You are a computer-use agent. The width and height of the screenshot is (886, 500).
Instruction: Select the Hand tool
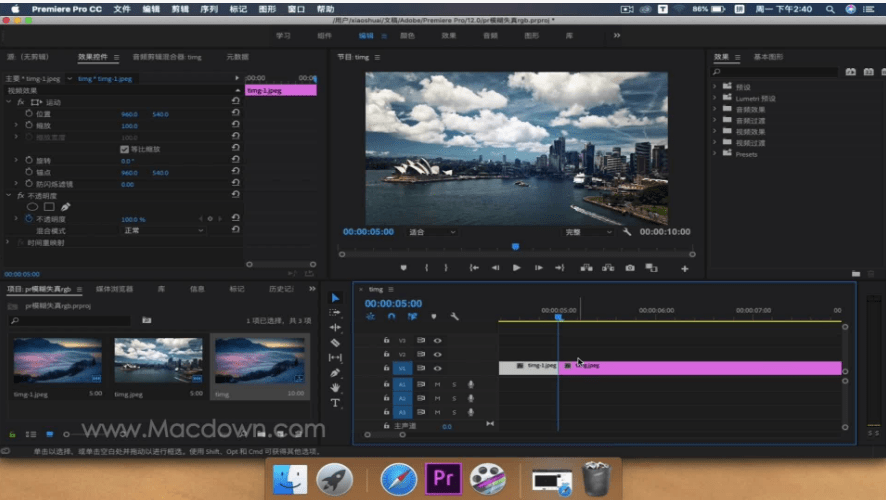(335, 387)
